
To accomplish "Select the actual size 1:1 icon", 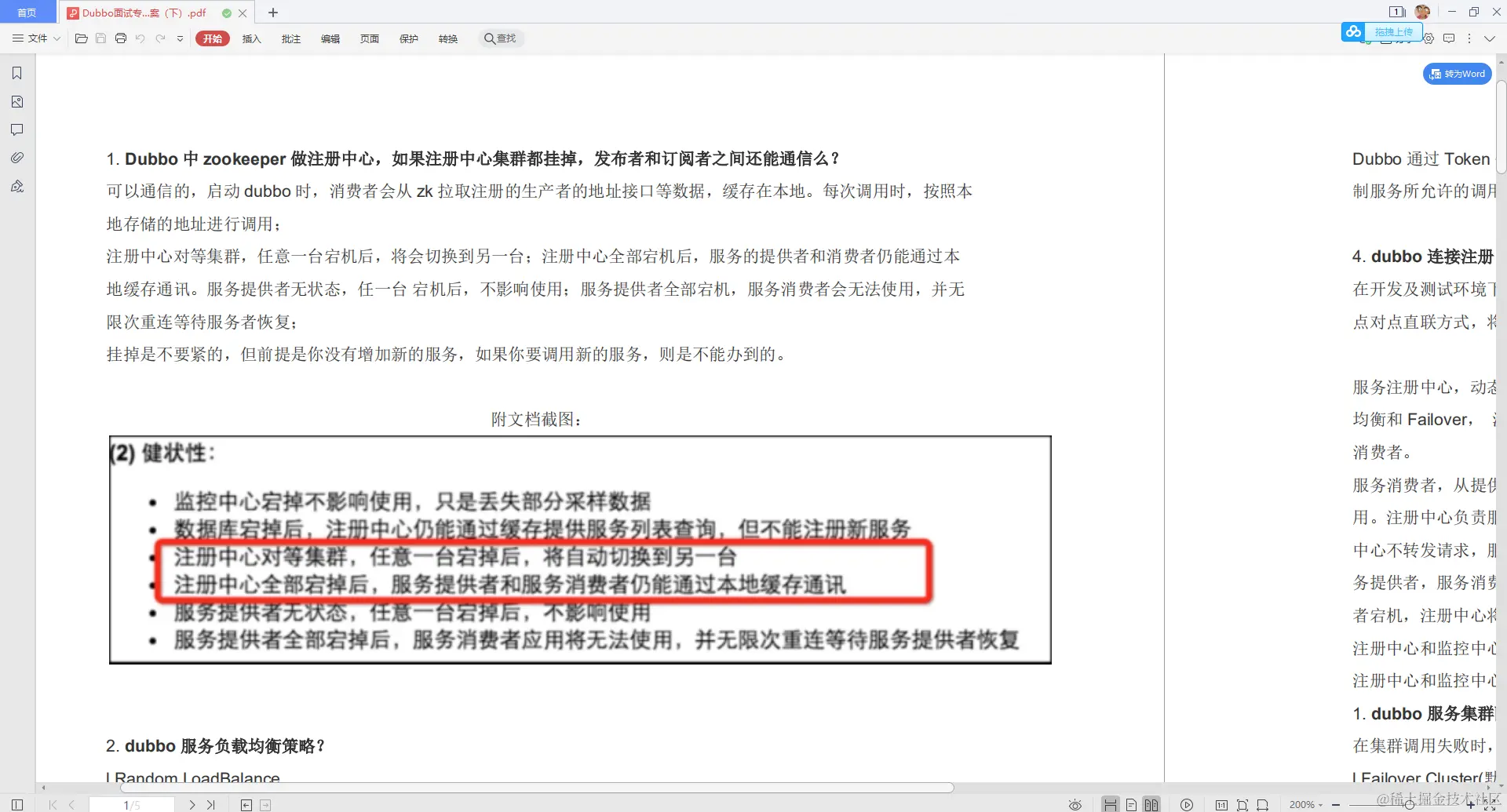I will (x=1221, y=804).
